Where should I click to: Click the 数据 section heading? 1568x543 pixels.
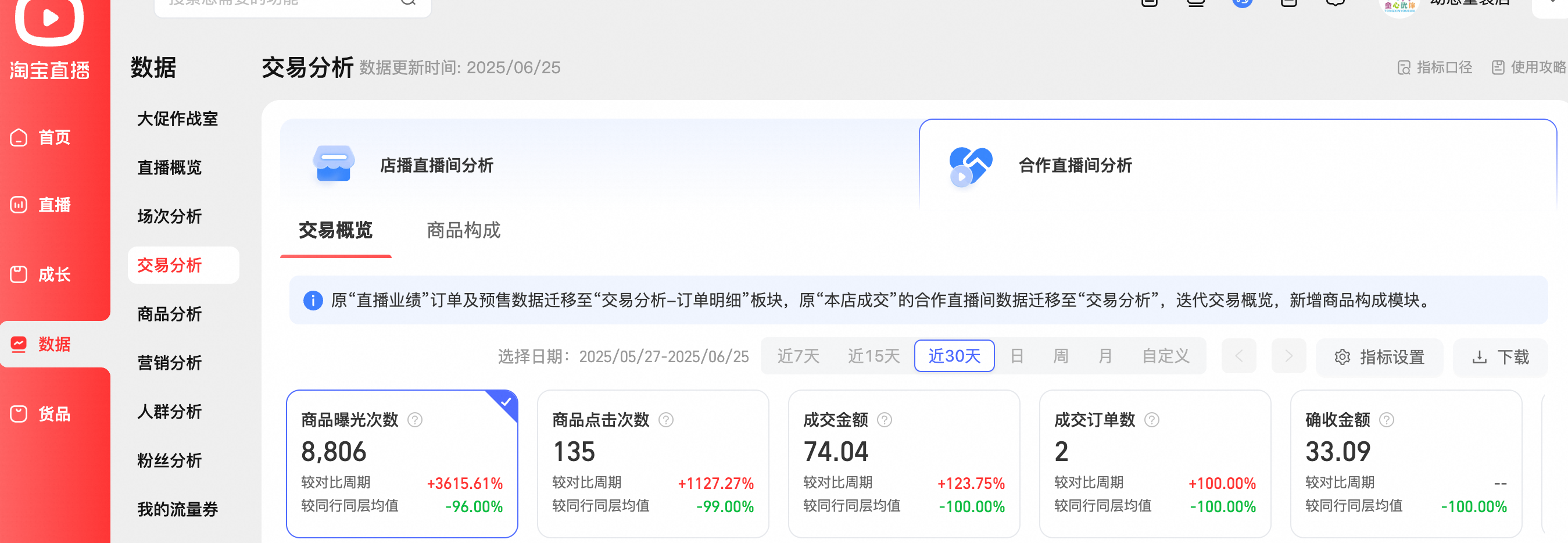[x=153, y=67]
